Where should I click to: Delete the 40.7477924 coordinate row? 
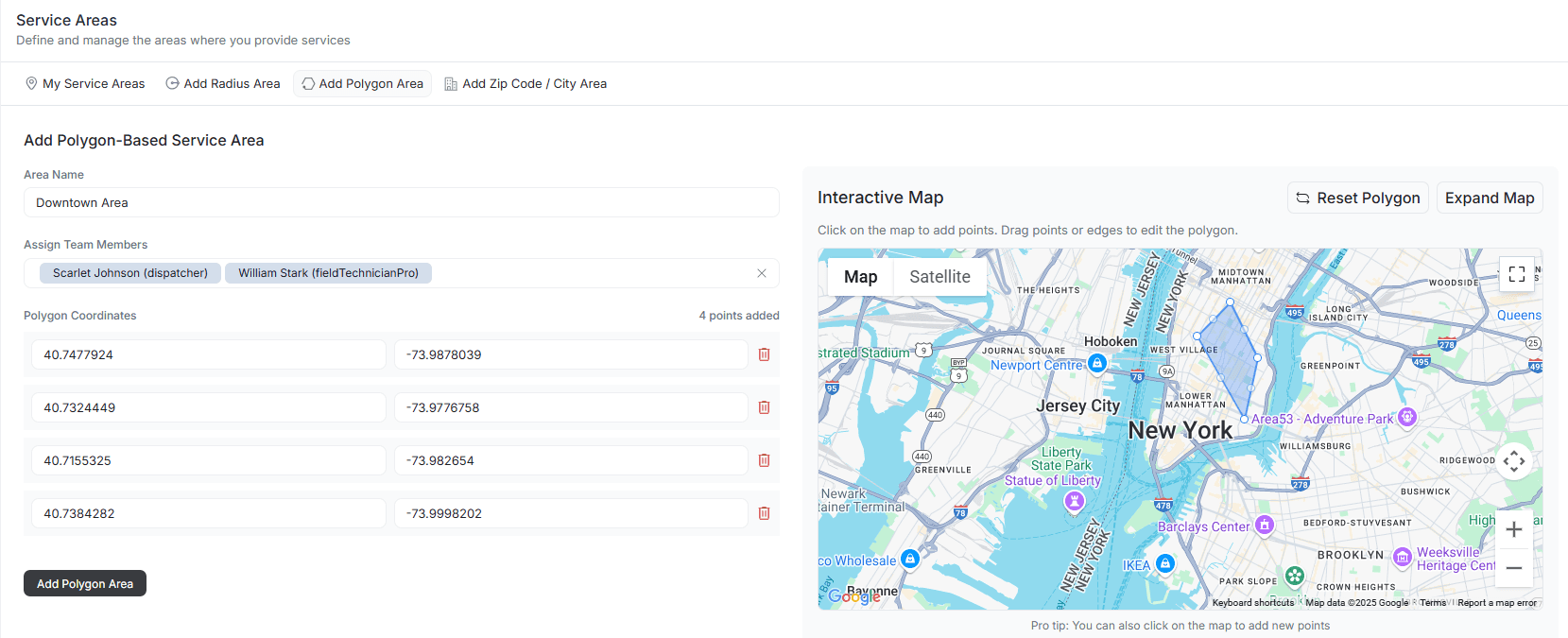[764, 354]
